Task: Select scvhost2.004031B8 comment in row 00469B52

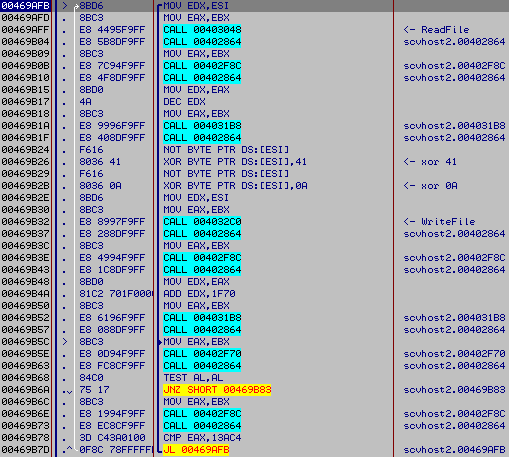Action: [454, 318]
